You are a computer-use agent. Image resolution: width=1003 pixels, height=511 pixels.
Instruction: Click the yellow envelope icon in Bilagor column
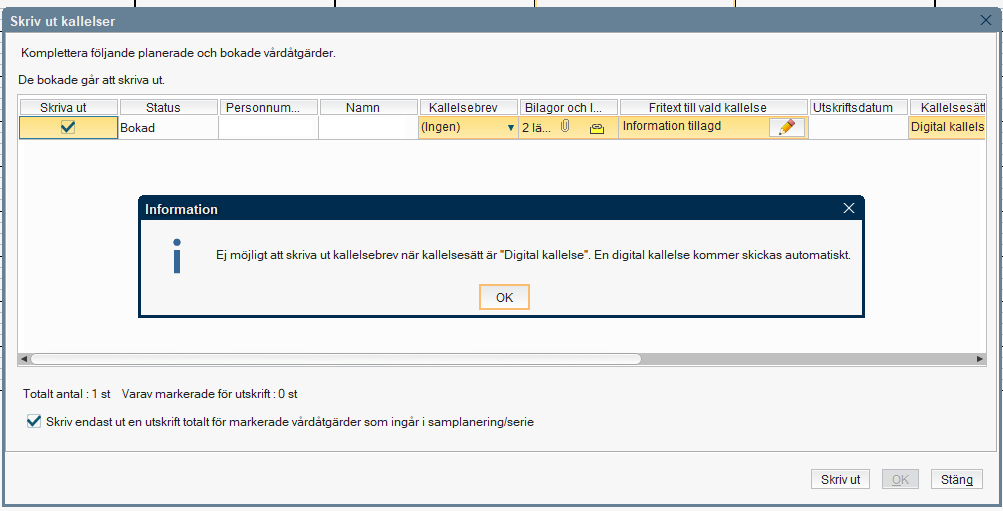click(597, 128)
